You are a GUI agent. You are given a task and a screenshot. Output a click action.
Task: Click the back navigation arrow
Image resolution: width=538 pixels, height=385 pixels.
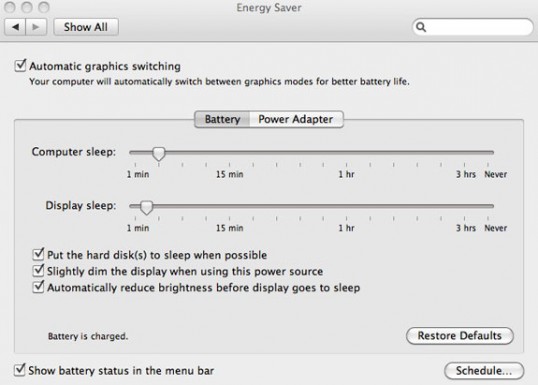coord(15,27)
